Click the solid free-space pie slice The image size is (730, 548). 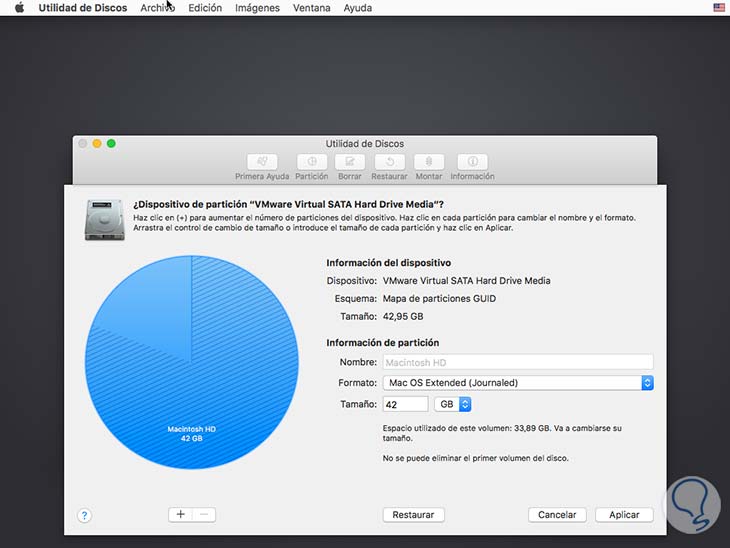coord(154,307)
